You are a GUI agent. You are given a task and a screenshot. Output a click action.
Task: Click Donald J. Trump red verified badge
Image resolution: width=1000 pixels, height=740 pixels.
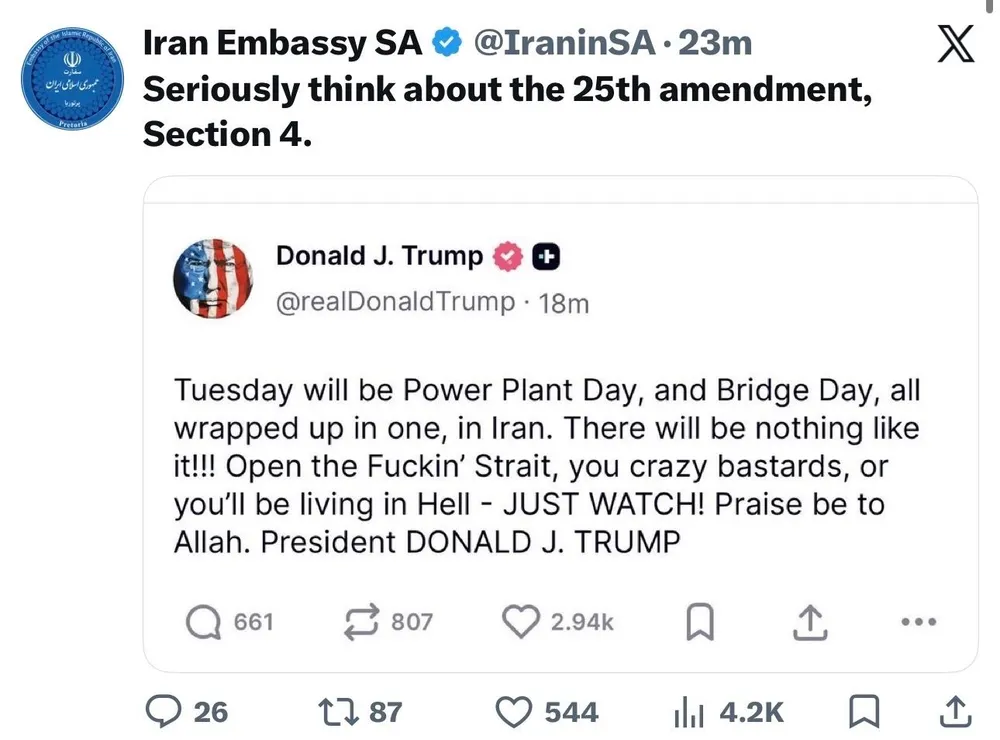click(509, 256)
